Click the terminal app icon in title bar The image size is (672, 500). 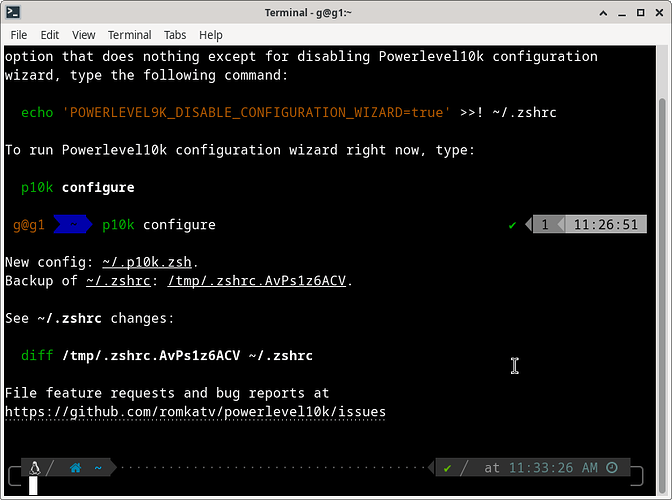[13, 12]
